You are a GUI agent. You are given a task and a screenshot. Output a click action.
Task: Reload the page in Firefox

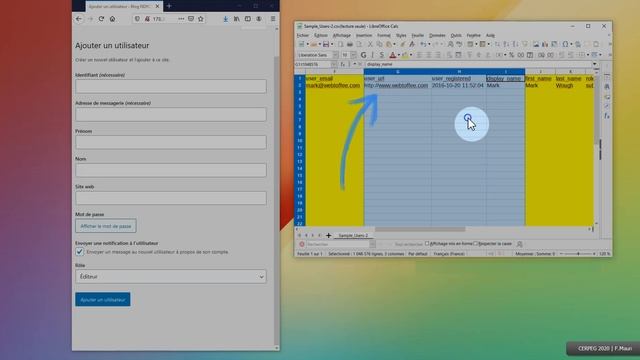coord(101,19)
